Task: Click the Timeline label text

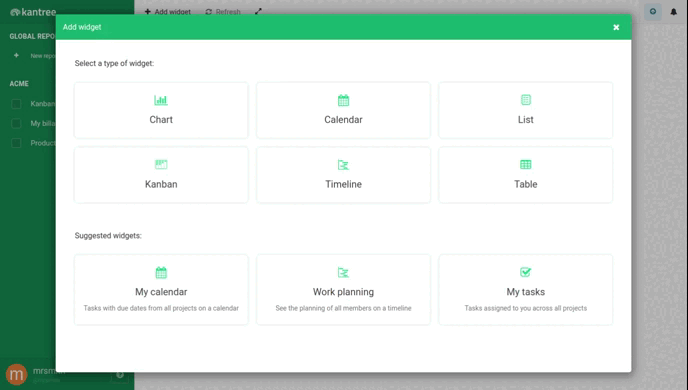Action: tap(343, 184)
